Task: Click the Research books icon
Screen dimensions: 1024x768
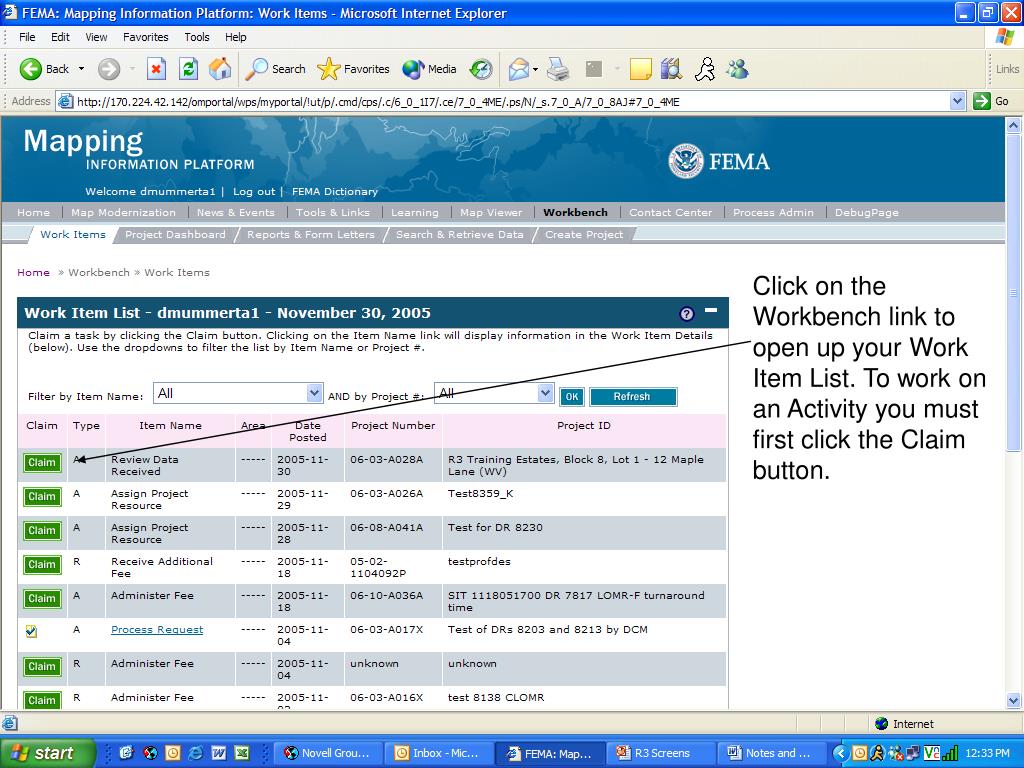Action: coord(671,69)
